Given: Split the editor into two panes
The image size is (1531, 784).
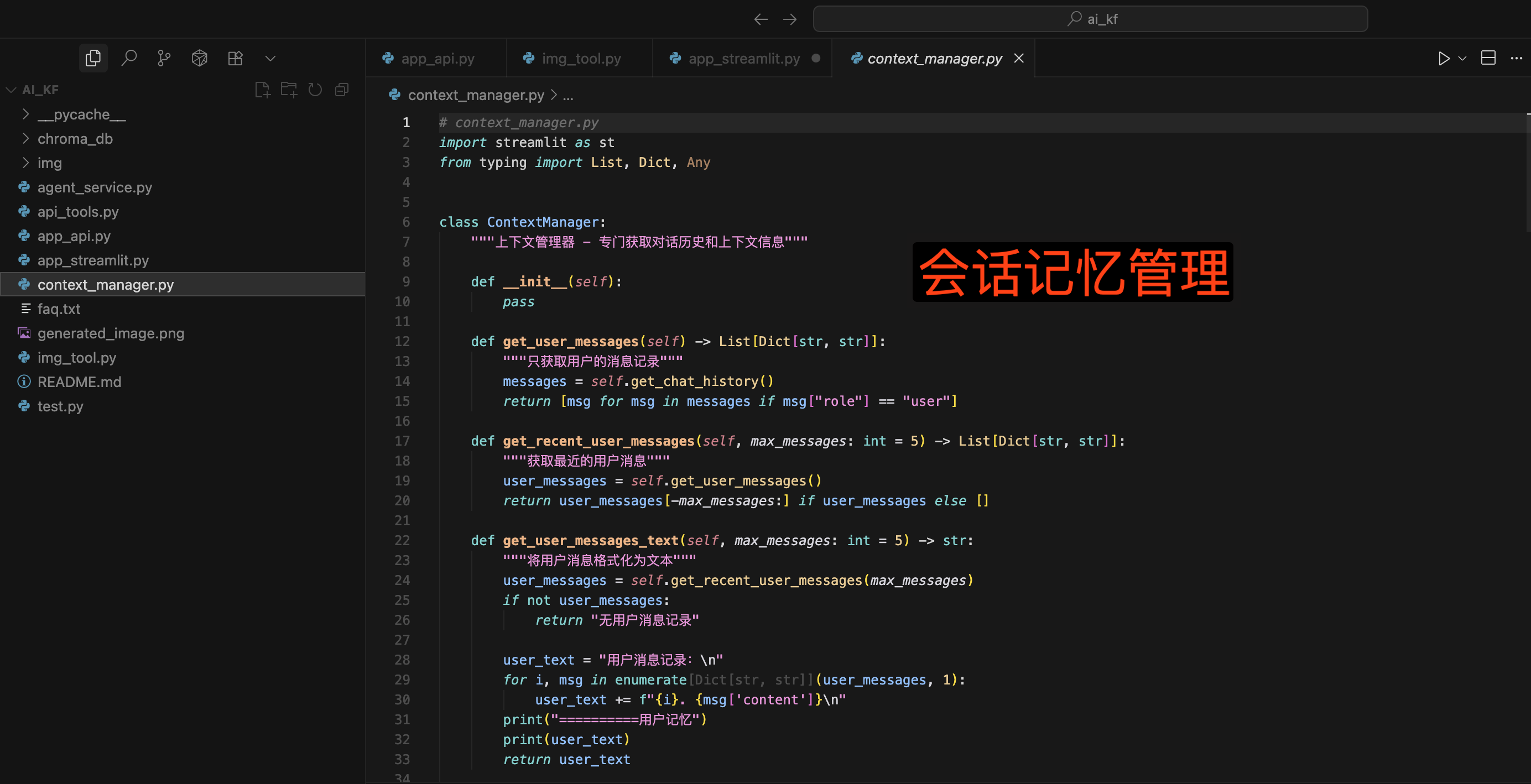Looking at the screenshot, I should point(1489,58).
